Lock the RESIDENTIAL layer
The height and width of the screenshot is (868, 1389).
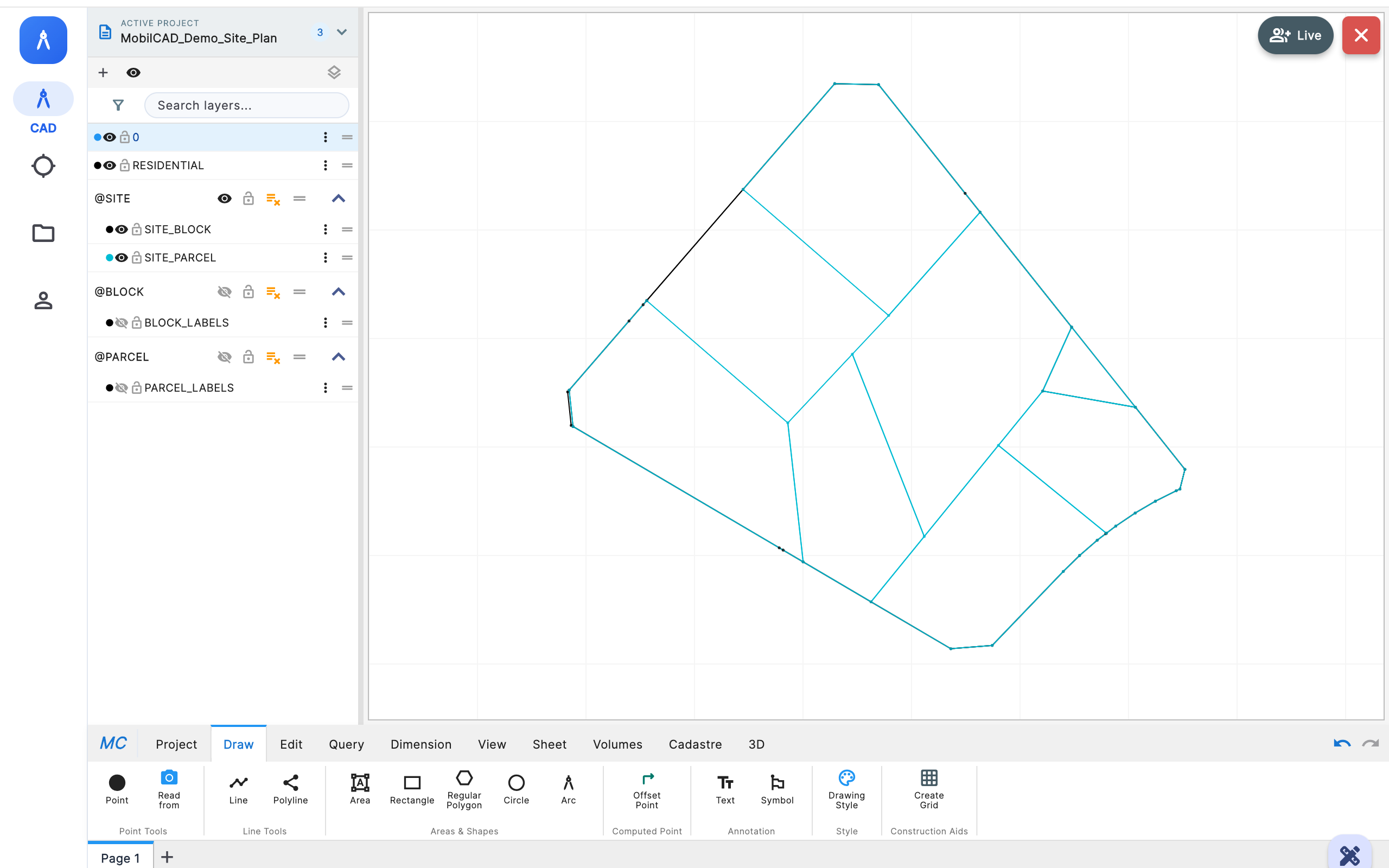(125, 165)
